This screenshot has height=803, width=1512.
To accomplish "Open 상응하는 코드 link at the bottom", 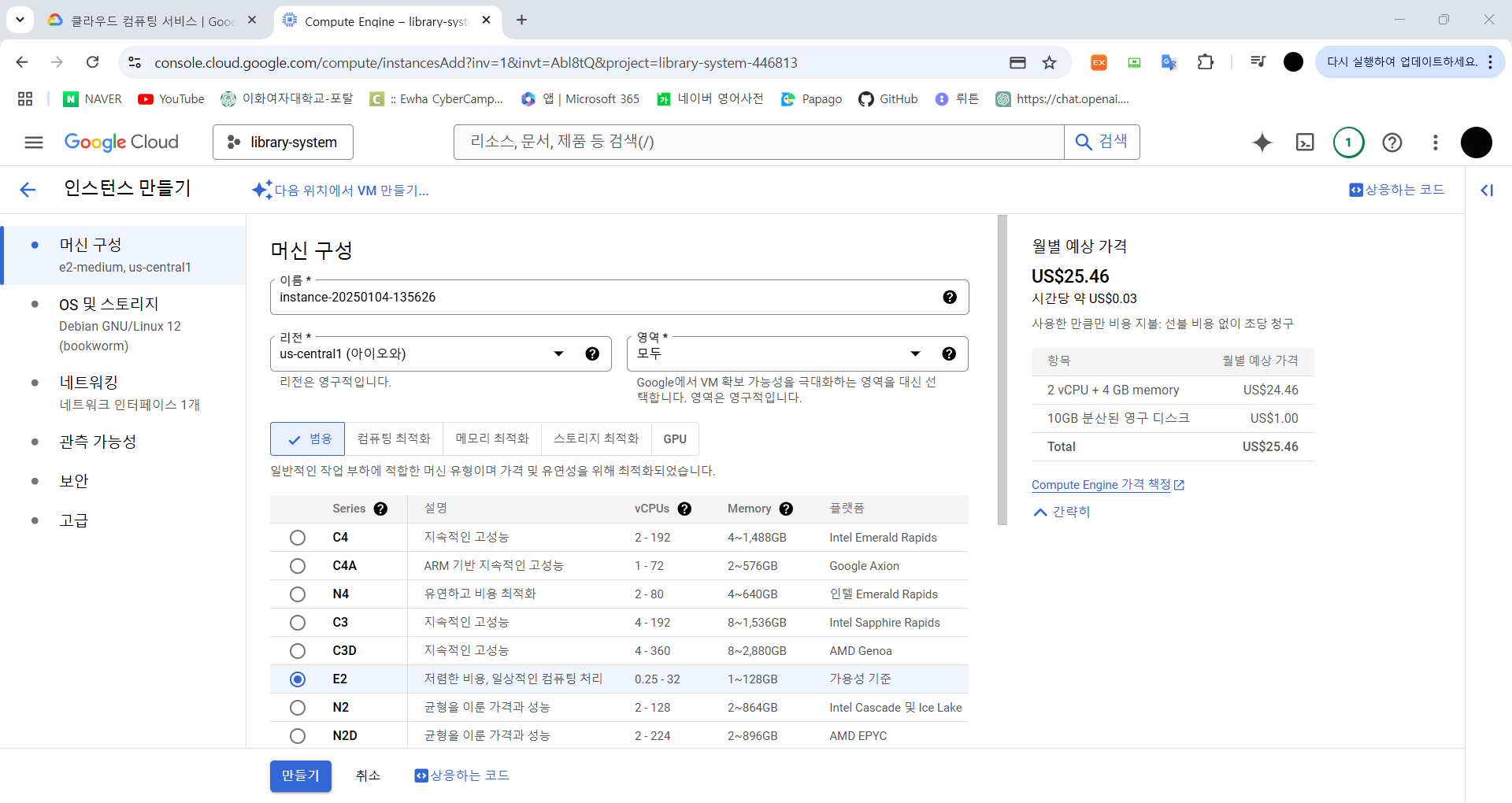I will [x=462, y=776].
